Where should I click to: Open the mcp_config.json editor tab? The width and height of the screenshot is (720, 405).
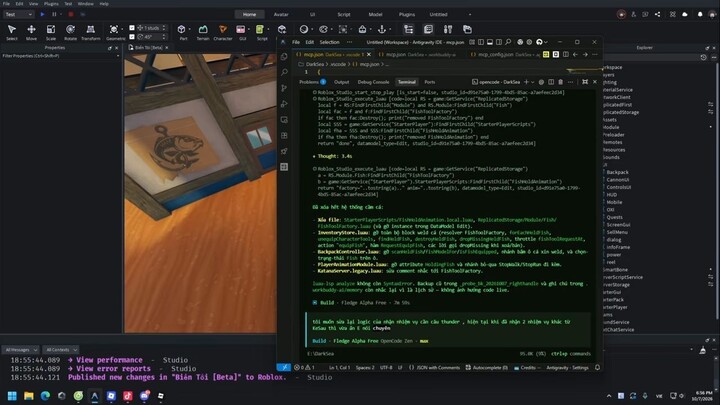click(x=505, y=55)
